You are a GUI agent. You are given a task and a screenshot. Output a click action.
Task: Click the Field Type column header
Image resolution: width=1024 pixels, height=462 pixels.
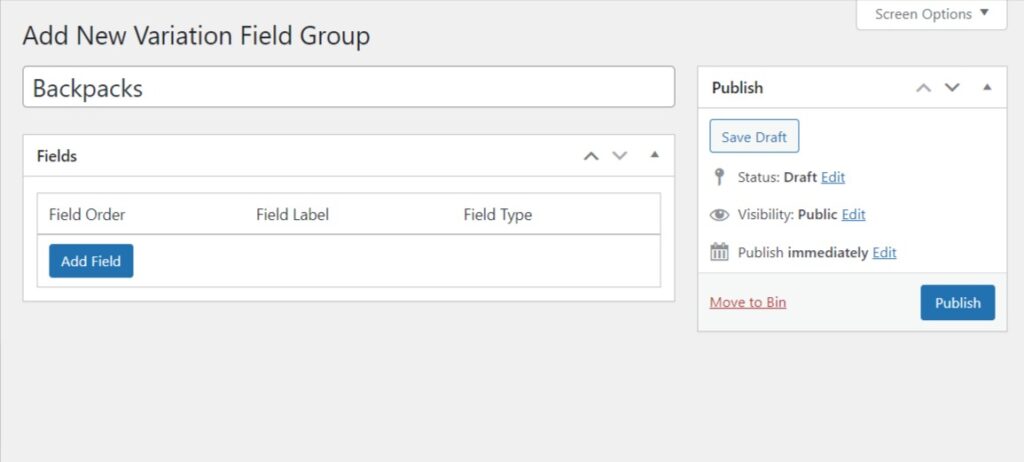pyautogui.click(x=498, y=215)
